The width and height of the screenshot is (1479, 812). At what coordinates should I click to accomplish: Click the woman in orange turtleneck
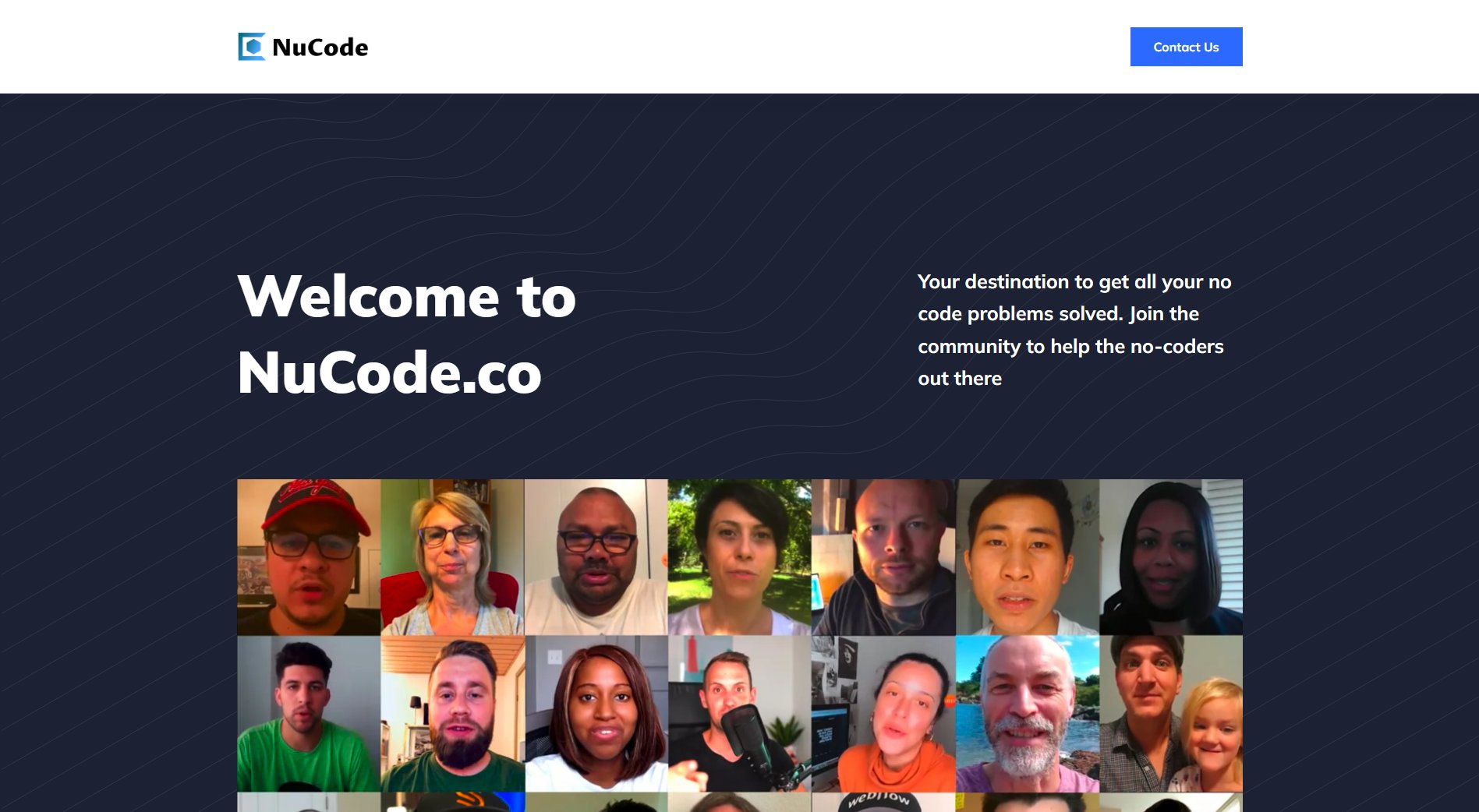(x=883, y=714)
